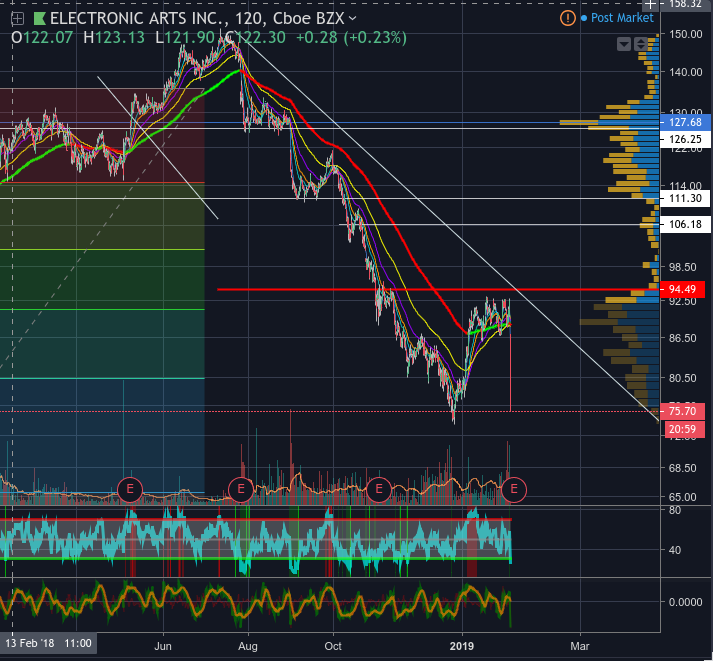
Task: Click the expand legend plus icon beside the symbol
Action: pos(17,19)
